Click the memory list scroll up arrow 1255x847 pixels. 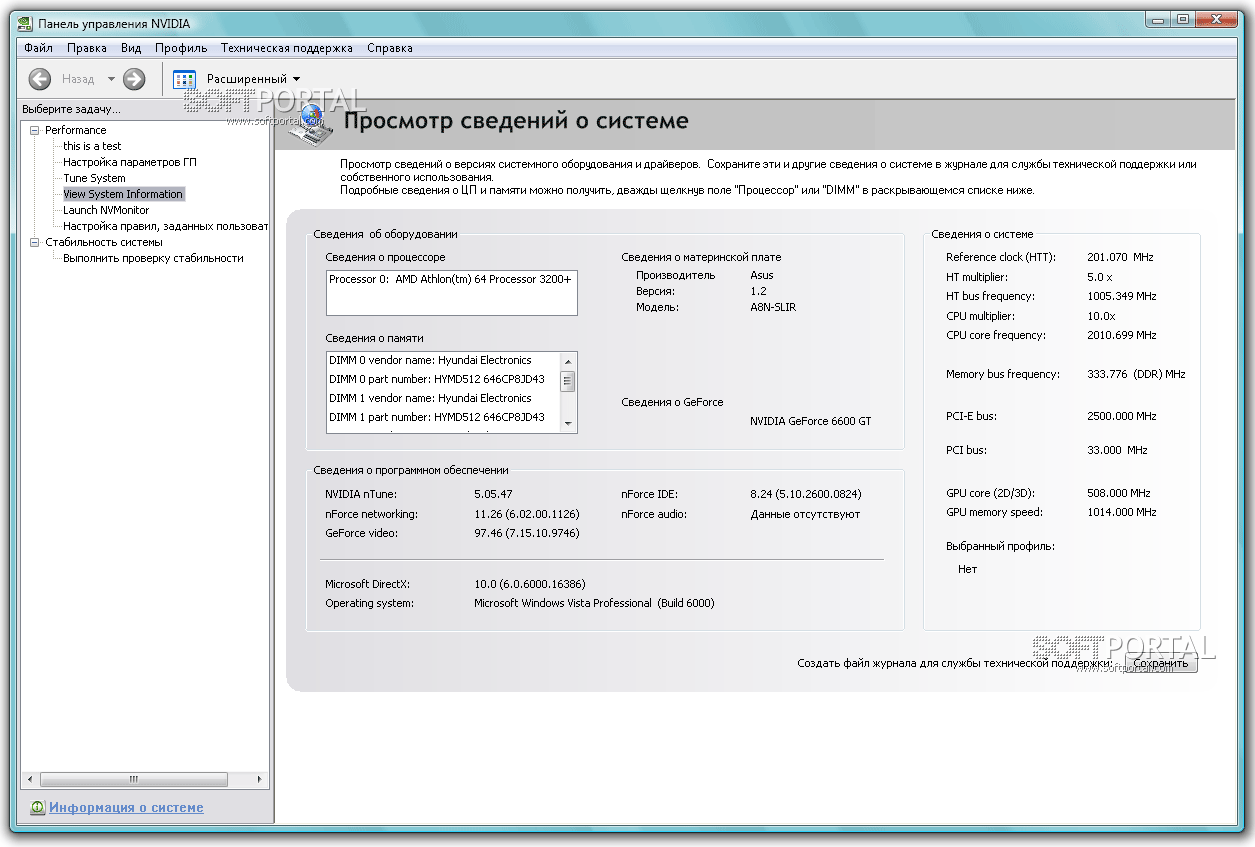tap(568, 361)
